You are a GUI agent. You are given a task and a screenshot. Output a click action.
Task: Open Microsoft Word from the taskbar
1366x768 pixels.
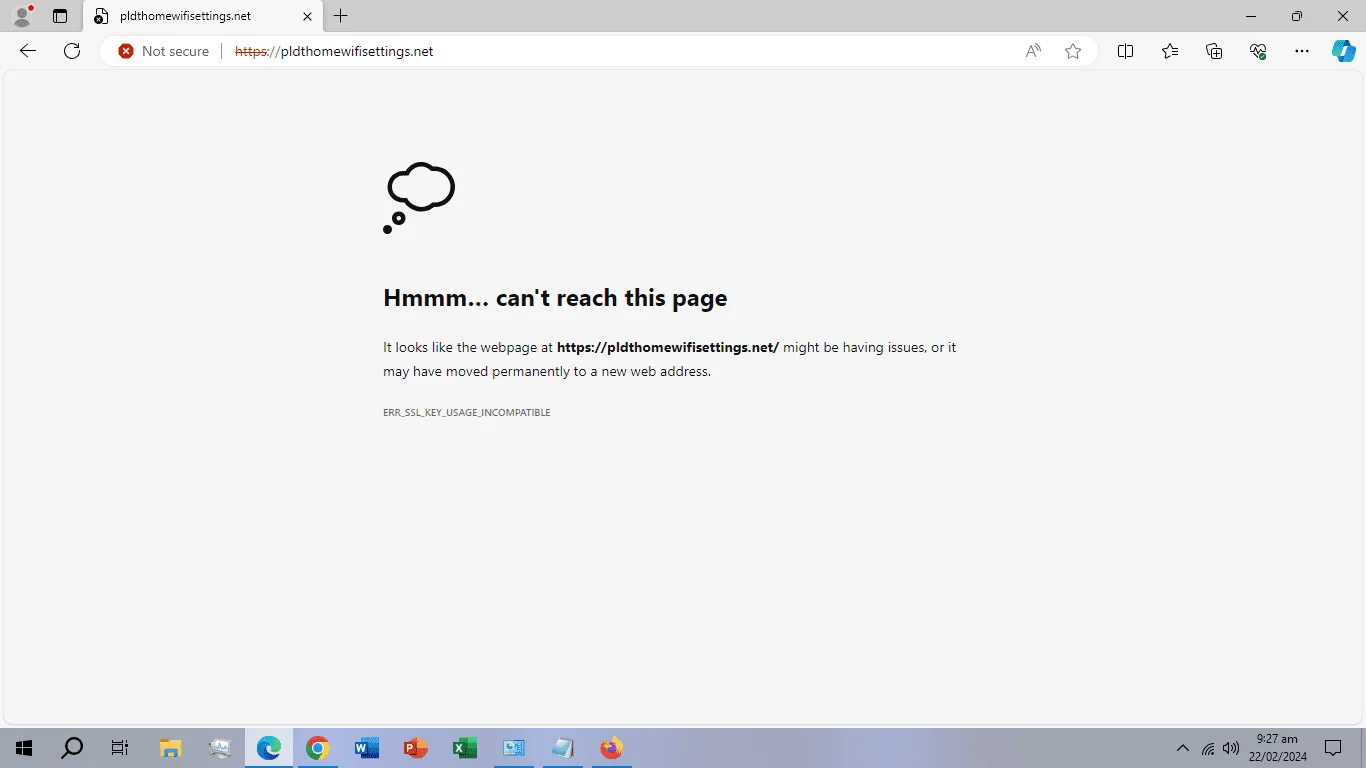pos(367,748)
